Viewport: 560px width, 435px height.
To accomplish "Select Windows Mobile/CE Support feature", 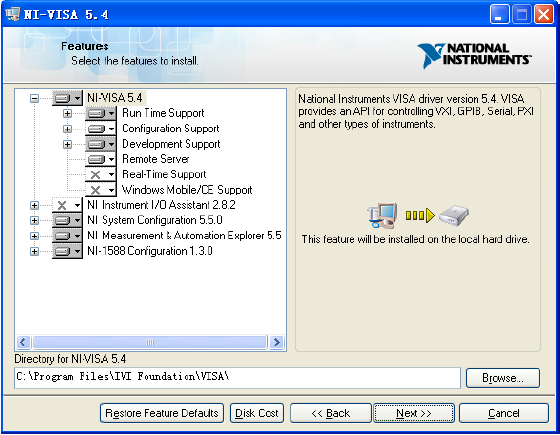I will 187,190.
